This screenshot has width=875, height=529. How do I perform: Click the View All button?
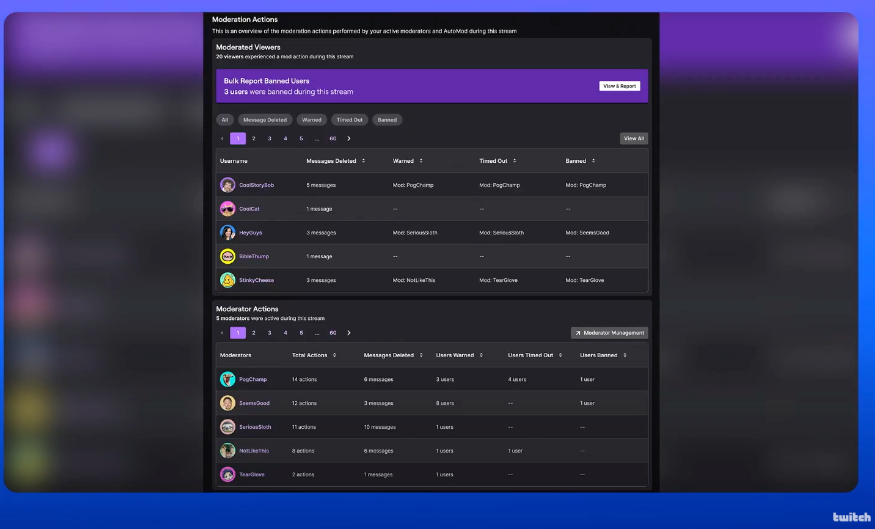point(633,138)
